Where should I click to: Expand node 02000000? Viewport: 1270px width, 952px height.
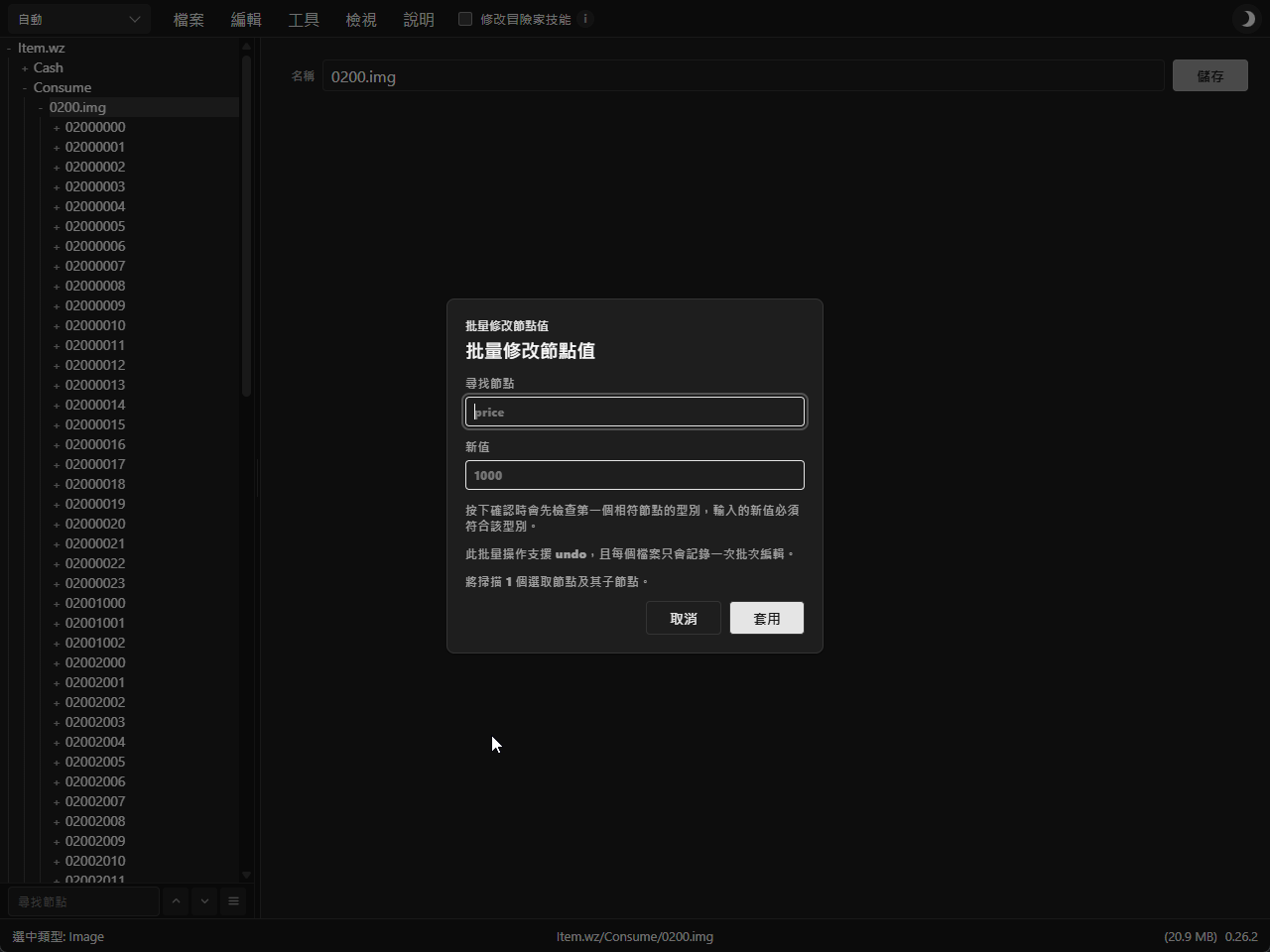click(57, 128)
